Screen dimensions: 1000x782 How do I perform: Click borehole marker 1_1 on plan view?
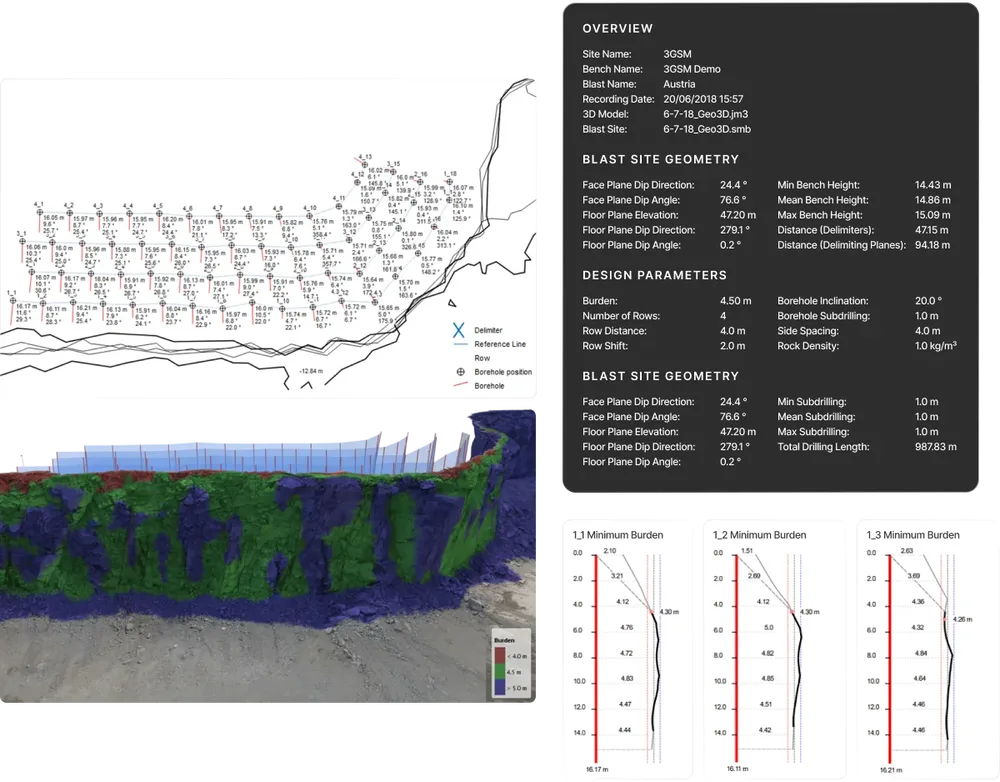(x=13, y=300)
